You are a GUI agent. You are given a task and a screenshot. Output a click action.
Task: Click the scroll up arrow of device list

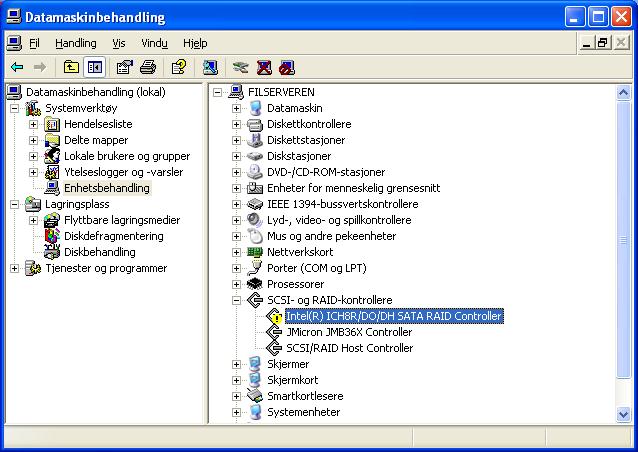pos(623,93)
